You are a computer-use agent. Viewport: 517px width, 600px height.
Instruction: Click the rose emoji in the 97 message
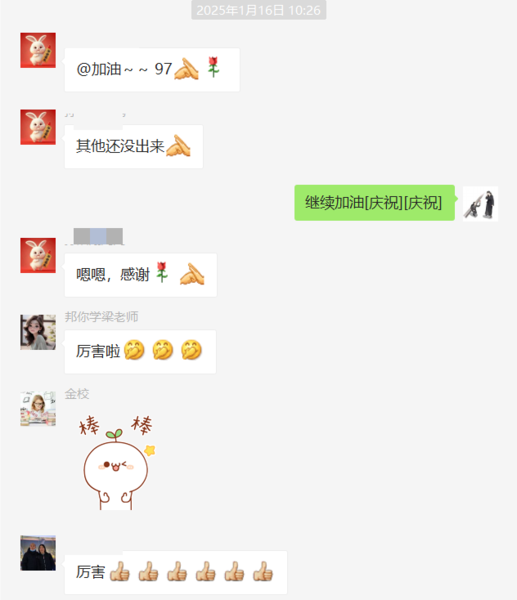(213, 67)
